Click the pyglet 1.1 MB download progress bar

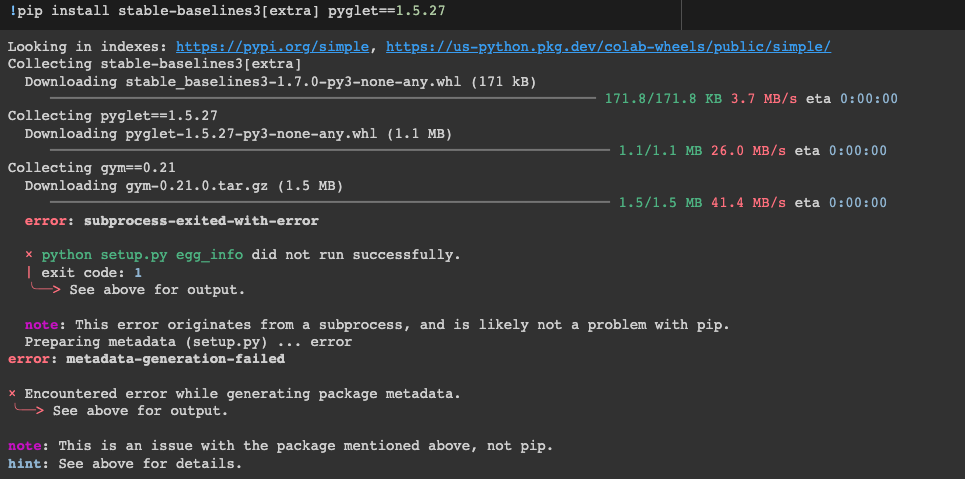click(329, 150)
